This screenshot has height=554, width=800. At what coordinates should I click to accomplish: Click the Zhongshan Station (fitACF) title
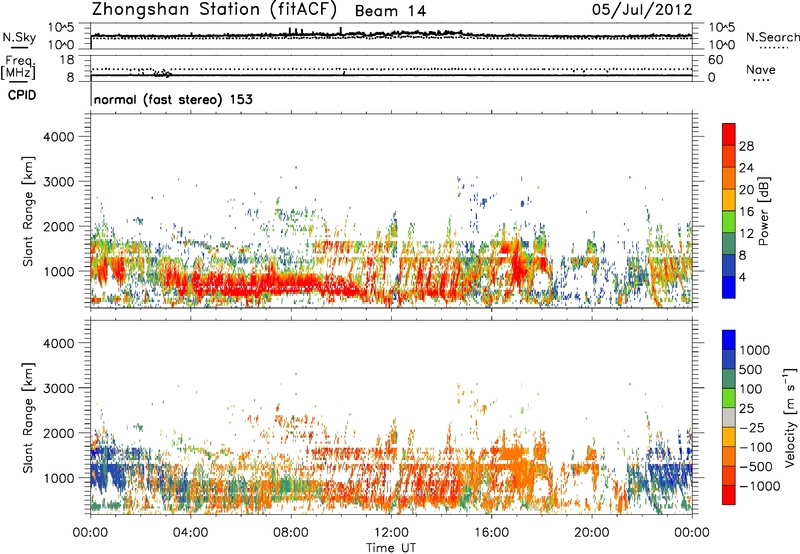215,10
